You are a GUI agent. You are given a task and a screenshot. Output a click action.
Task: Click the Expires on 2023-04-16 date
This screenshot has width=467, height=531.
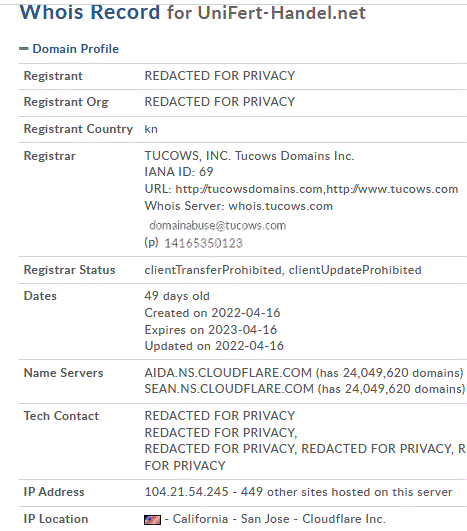[x=211, y=330]
